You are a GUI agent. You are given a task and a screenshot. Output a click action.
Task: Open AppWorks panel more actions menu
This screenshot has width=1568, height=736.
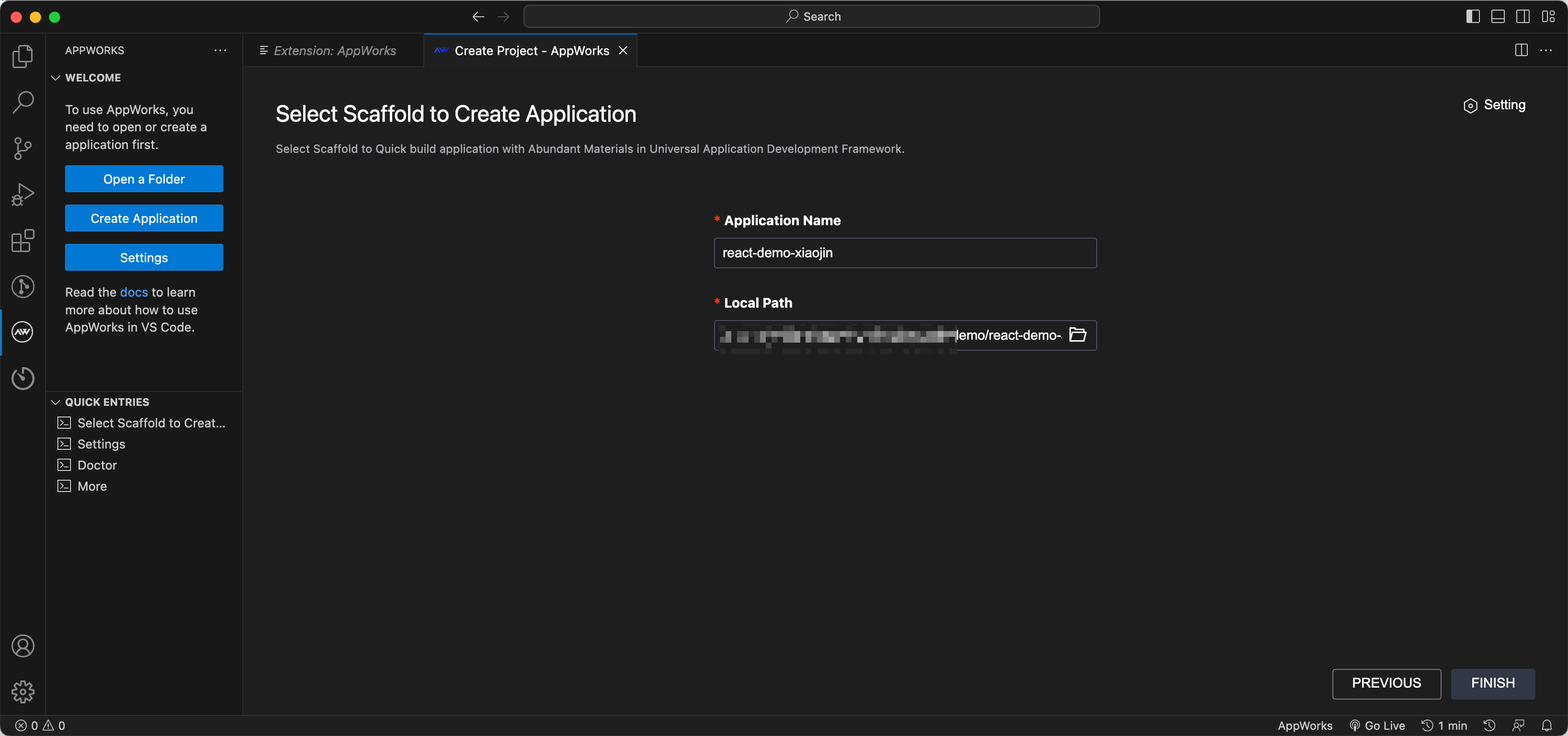(x=220, y=50)
